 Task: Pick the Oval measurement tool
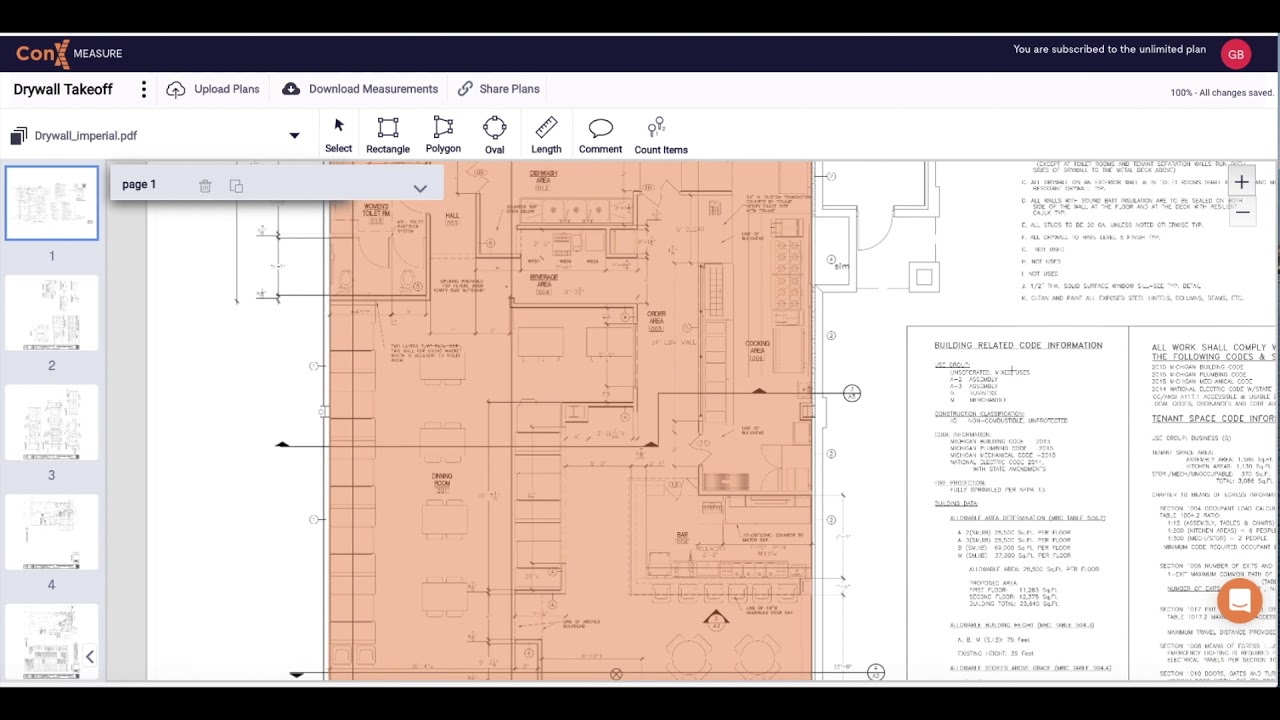(495, 135)
